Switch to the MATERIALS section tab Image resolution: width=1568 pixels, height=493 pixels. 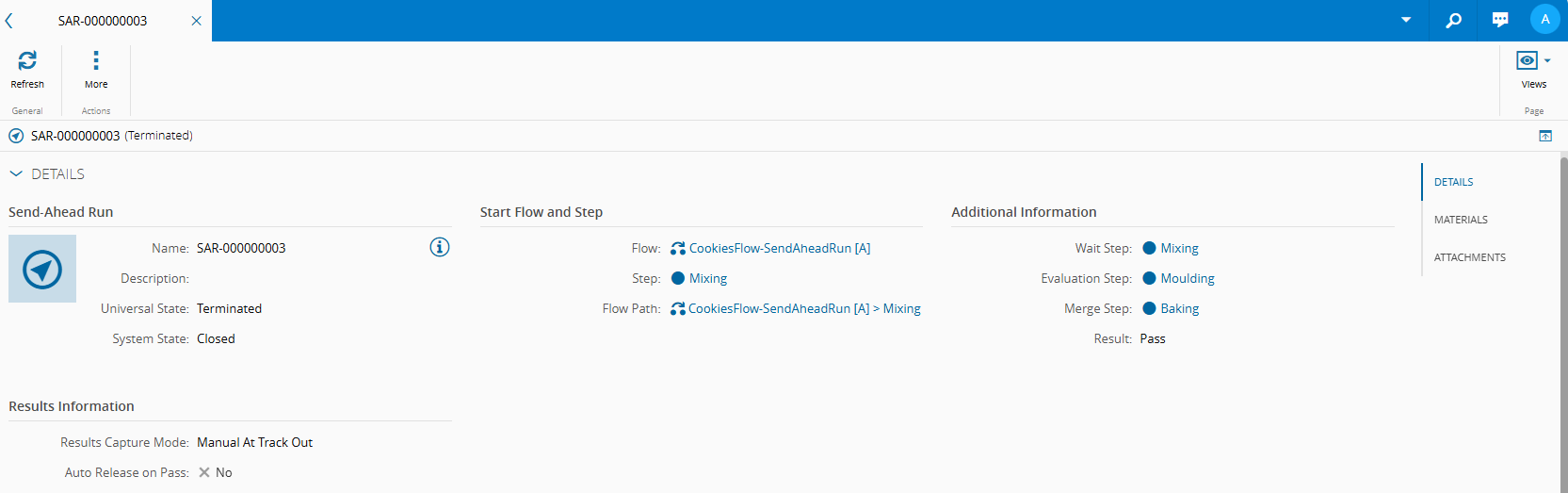1461,220
